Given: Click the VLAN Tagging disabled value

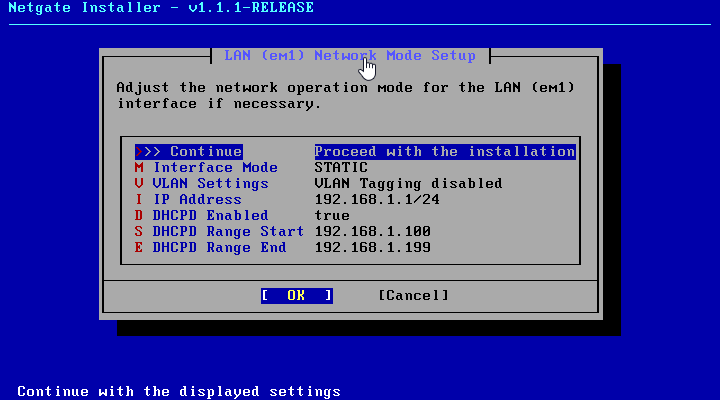Looking at the screenshot, I should click(x=408, y=184).
